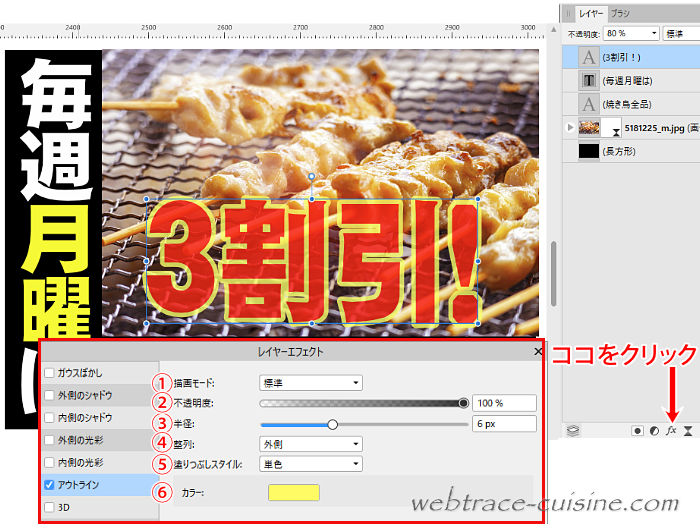
Task: Expand the 5181225_m.jpg layer group
Action: [571, 128]
